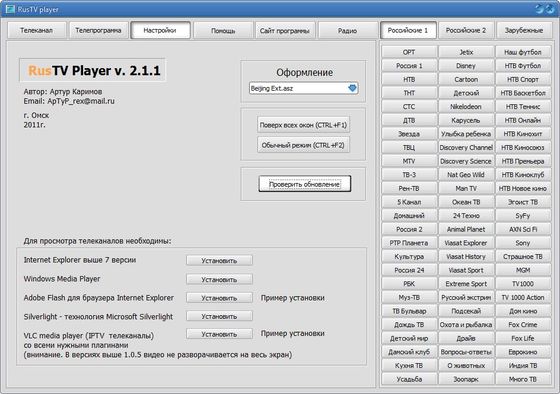
Task: Select the Рен-ТВ channel
Action: [409, 188]
